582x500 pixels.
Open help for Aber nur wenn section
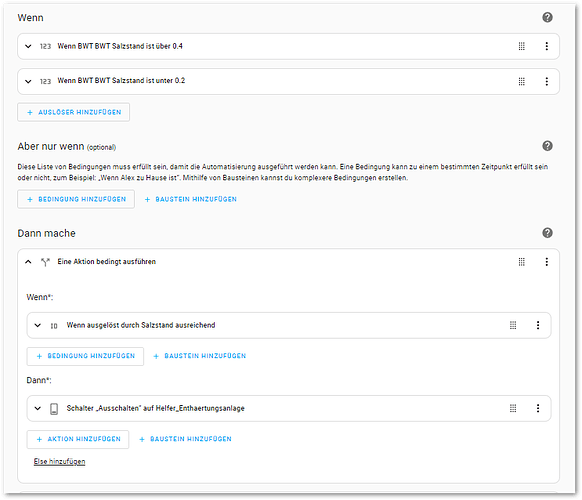pos(547,146)
